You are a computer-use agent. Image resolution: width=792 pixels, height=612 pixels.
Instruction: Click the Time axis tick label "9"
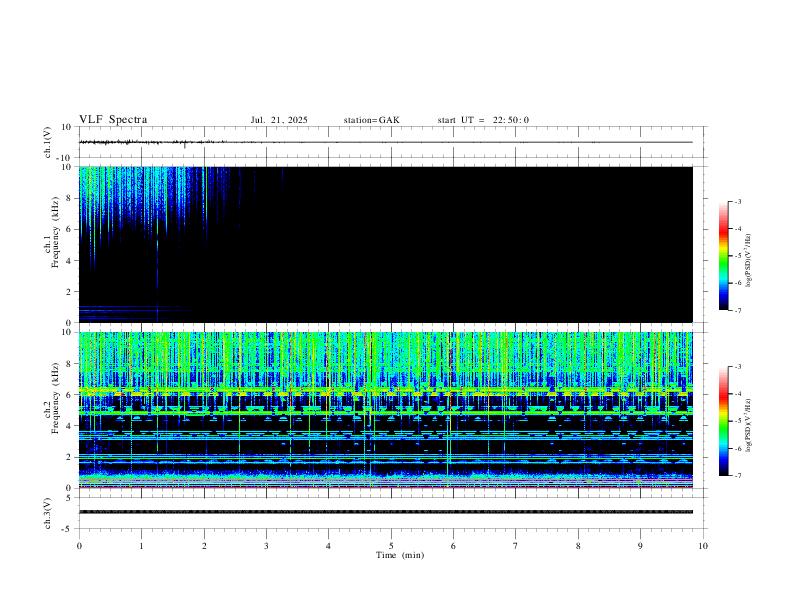(x=640, y=546)
